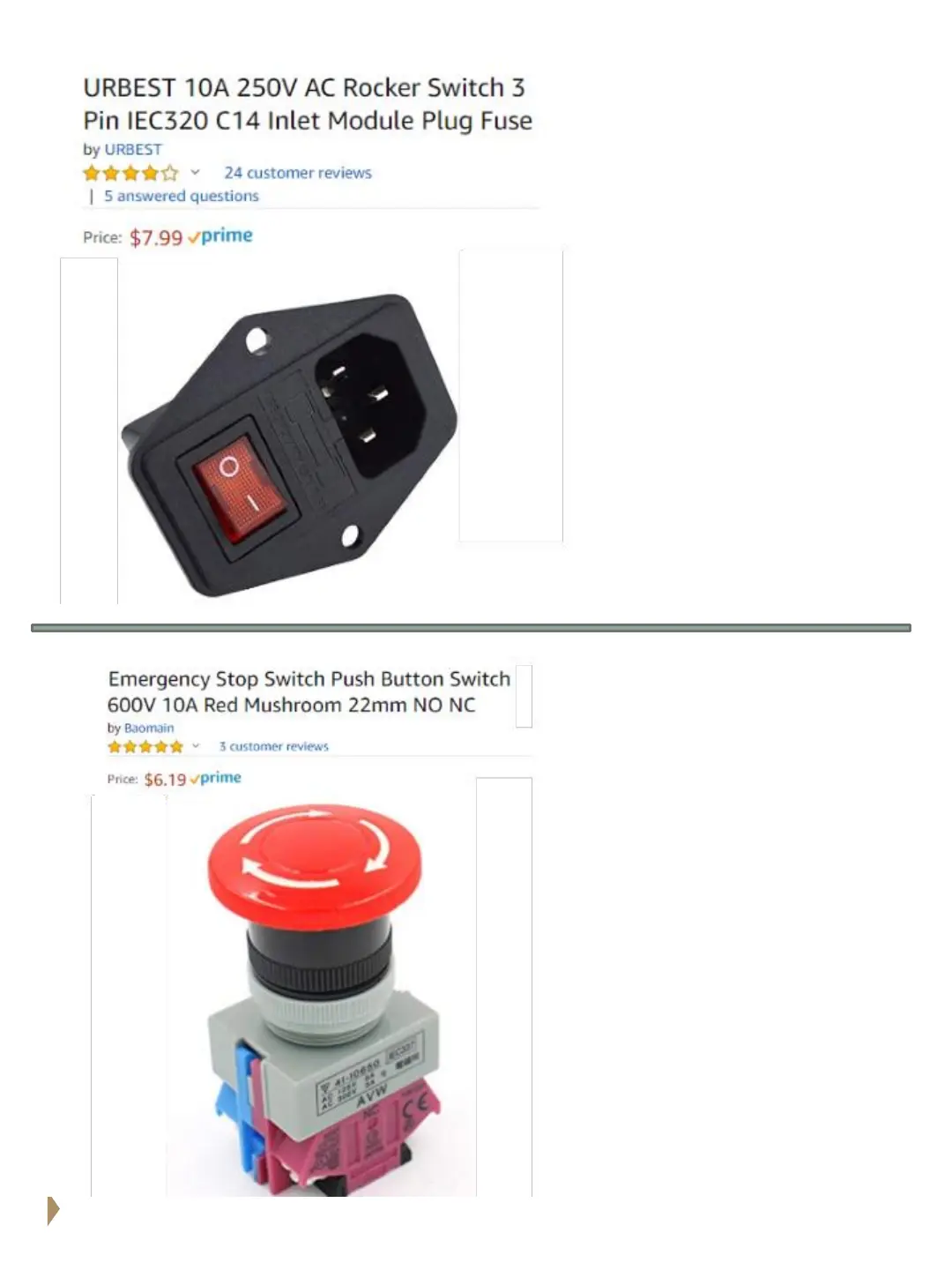Click the five-star rating icon for Baomain switch
The height and width of the screenshot is (1270, 952).
(145, 747)
